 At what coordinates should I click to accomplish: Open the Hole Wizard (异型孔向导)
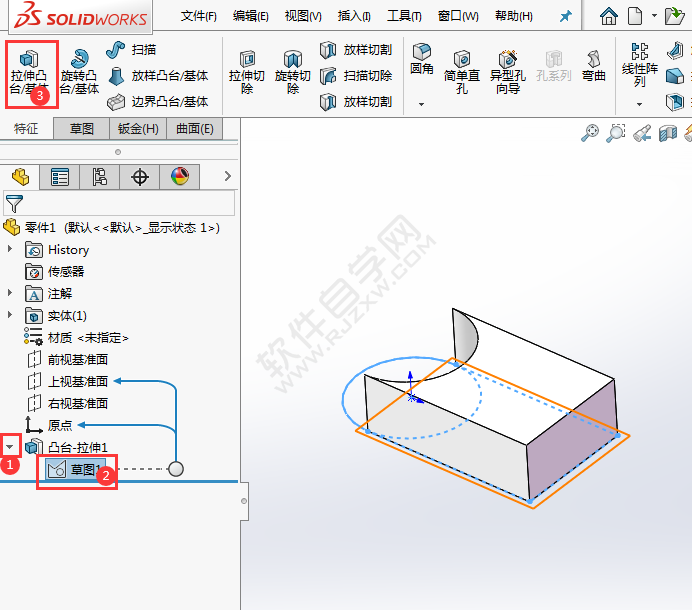508,73
